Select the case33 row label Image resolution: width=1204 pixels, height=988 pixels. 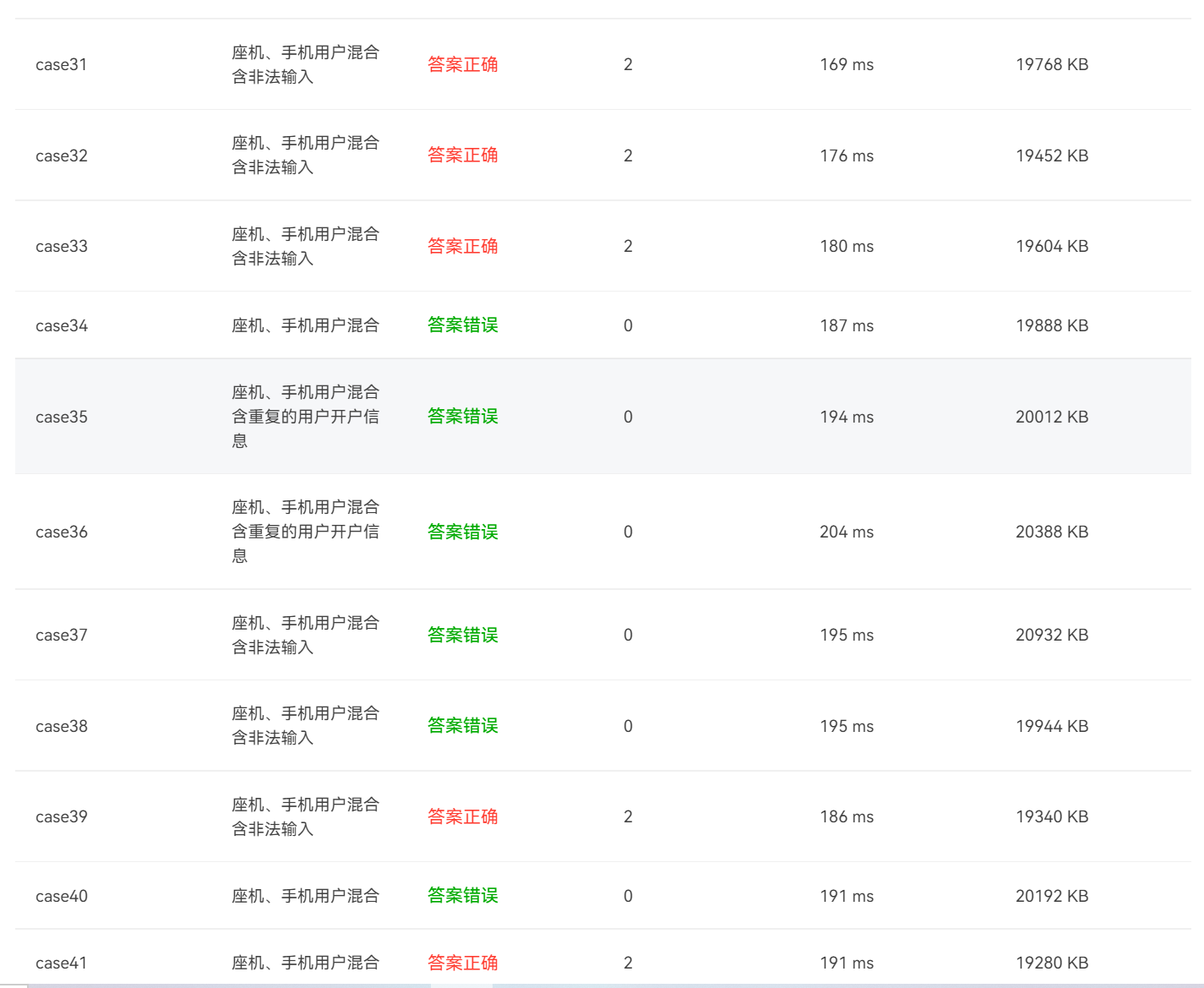coord(61,247)
